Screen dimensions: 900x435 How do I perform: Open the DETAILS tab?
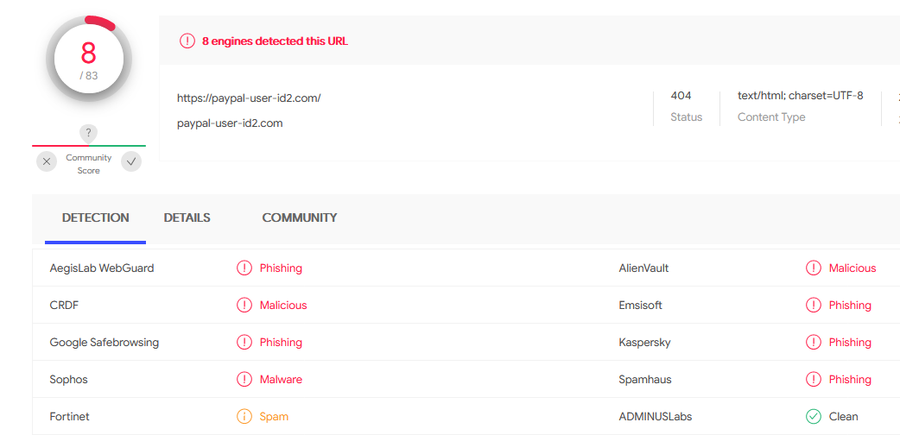[x=187, y=218]
